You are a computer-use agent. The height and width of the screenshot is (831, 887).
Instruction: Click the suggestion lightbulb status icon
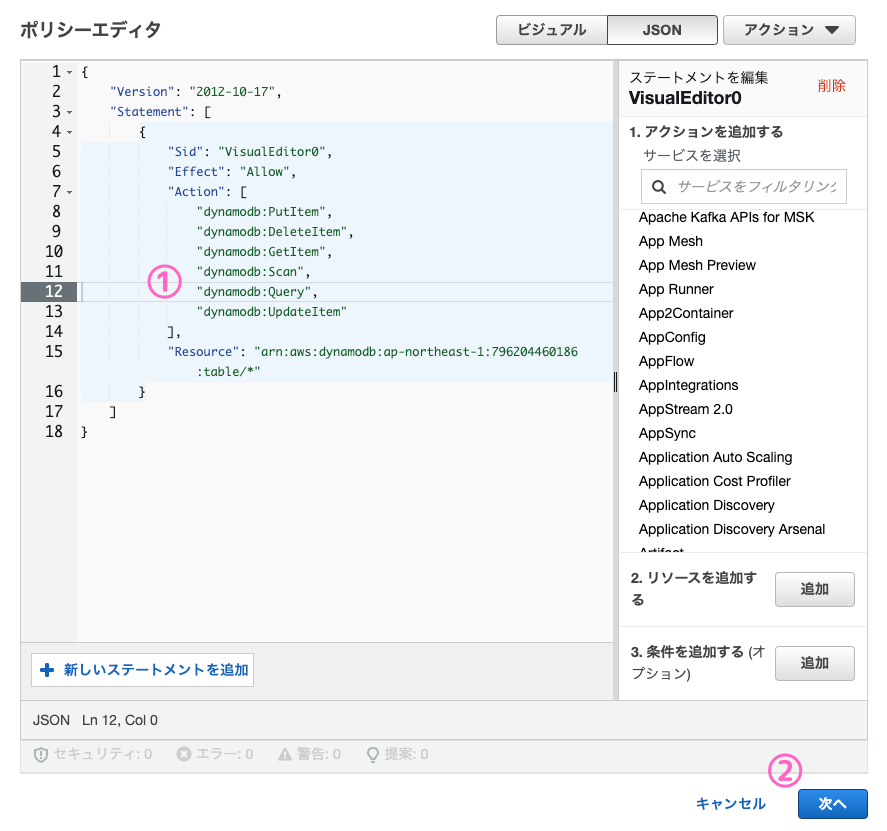tap(373, 755)
